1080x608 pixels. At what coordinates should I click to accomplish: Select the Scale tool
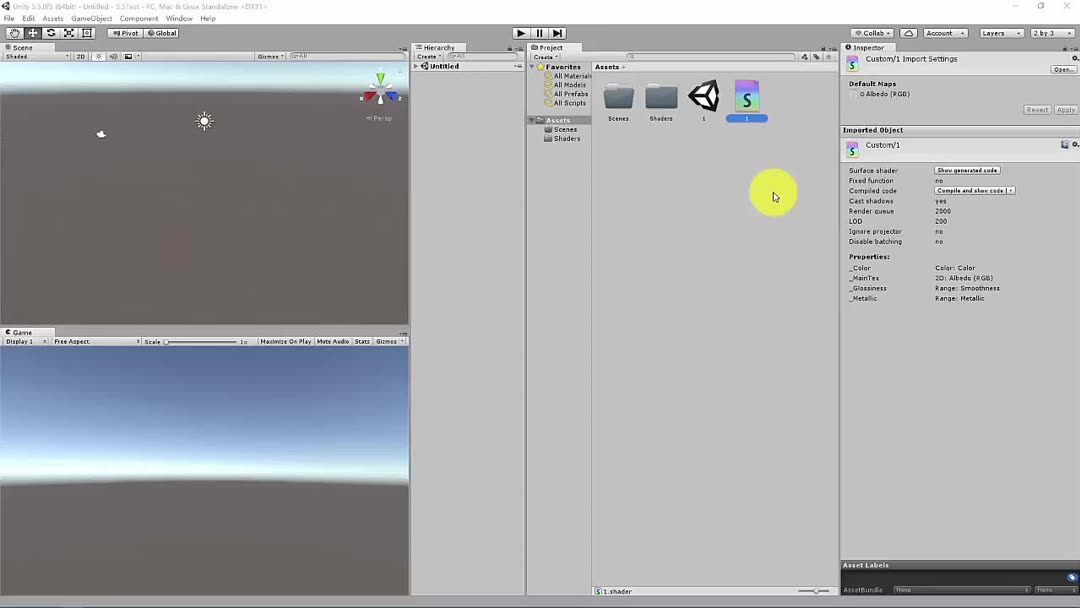coord(68,33)
